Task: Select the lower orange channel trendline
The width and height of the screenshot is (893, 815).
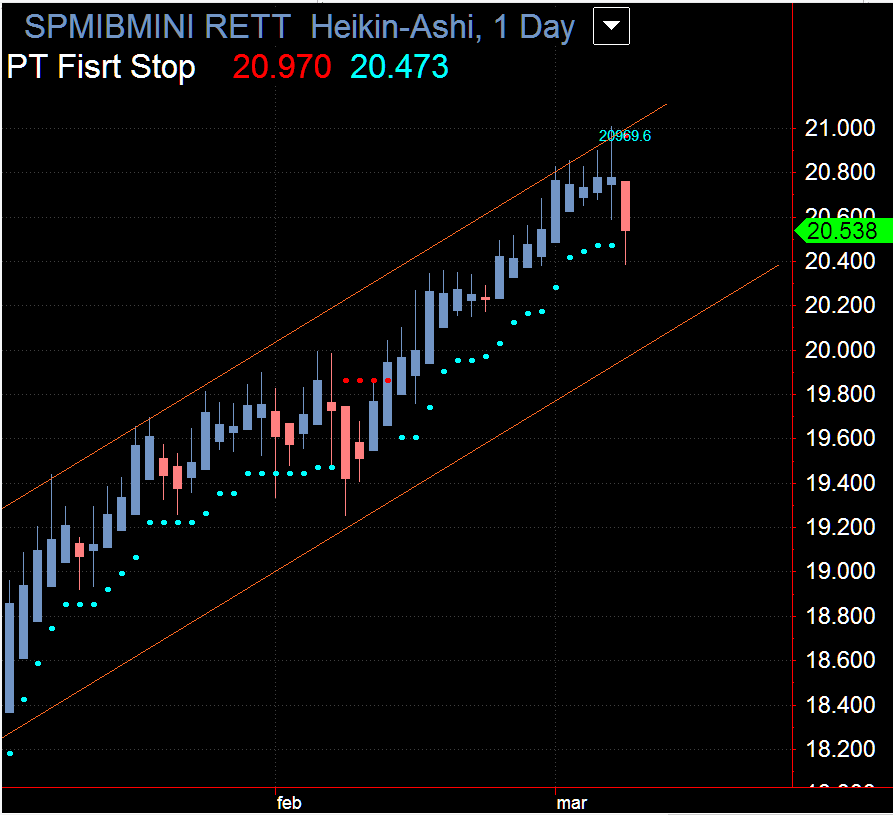Action: tap(390, 501)
